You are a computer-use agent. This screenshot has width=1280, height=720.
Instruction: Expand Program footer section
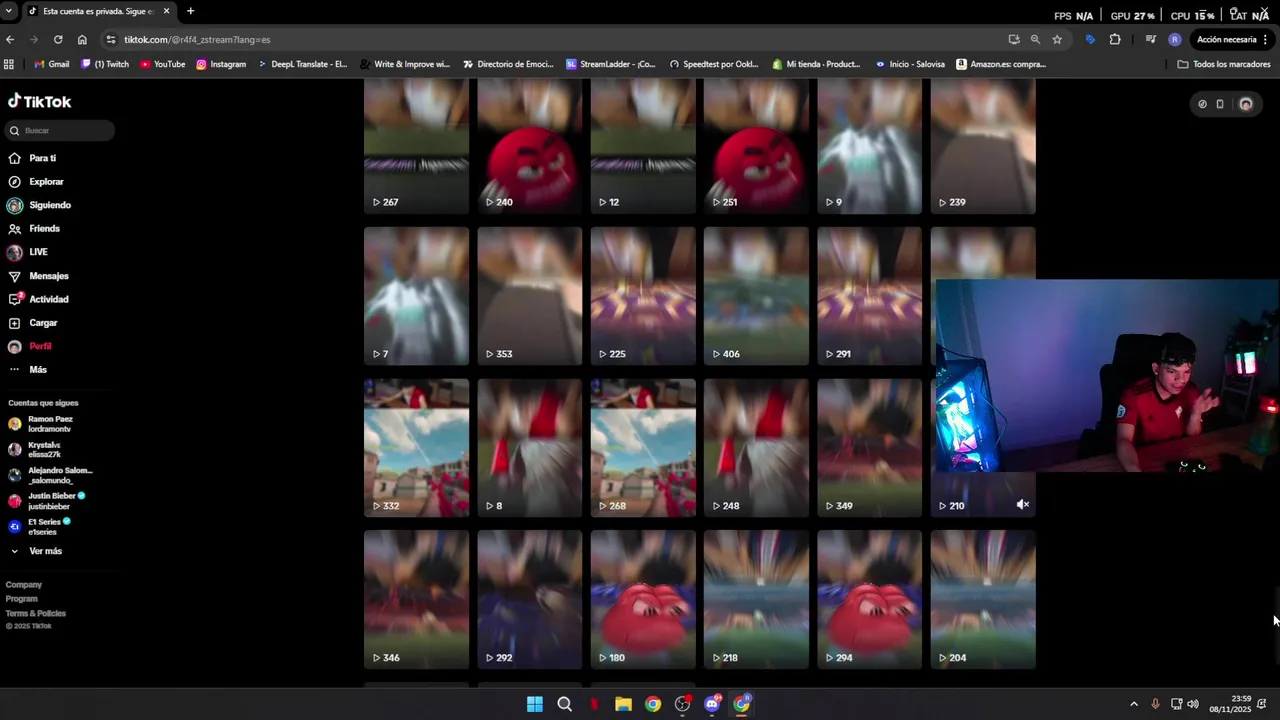pyautogui.click(x=22, y=599)
